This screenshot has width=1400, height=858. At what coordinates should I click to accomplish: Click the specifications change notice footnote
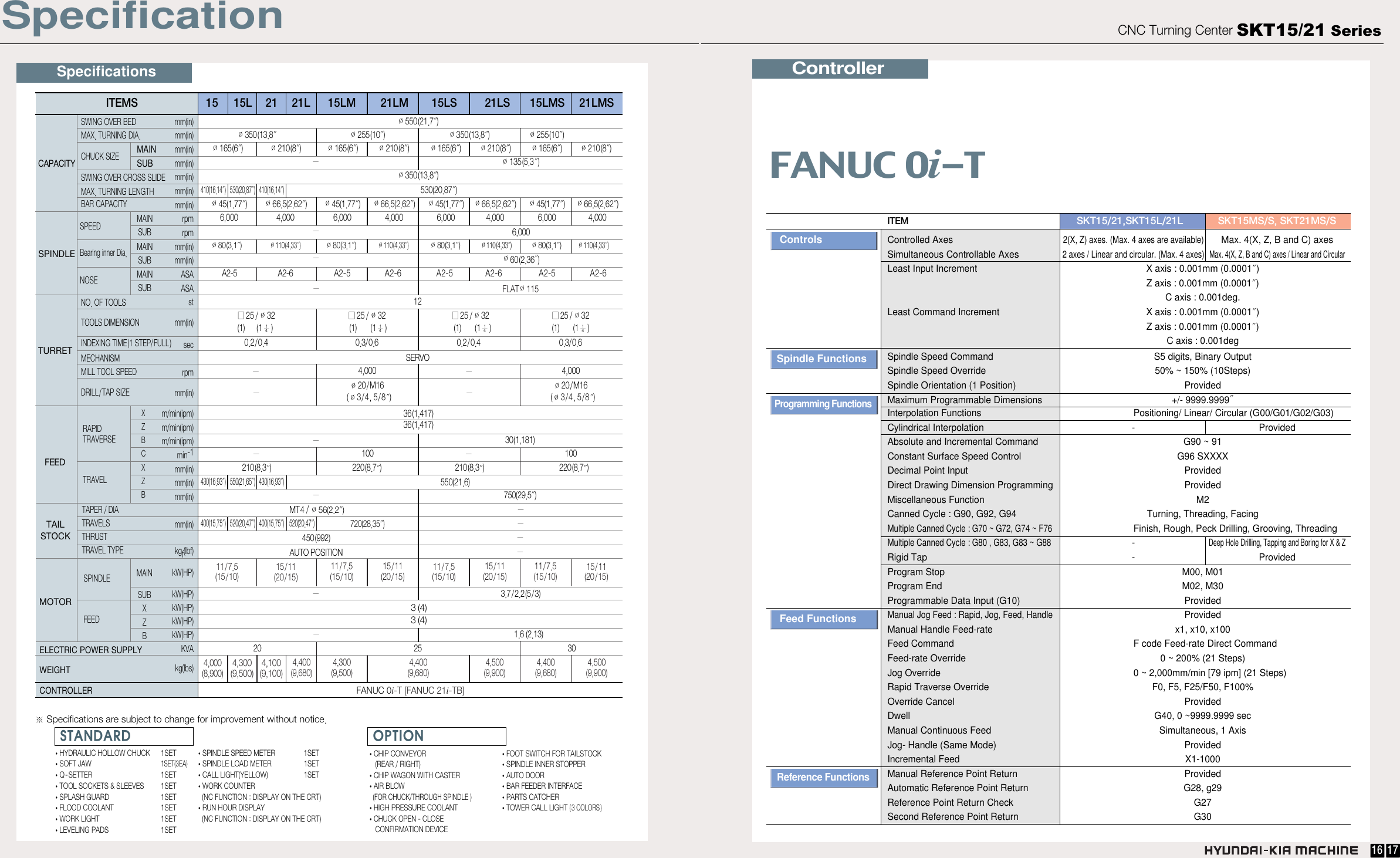point(181,719)
